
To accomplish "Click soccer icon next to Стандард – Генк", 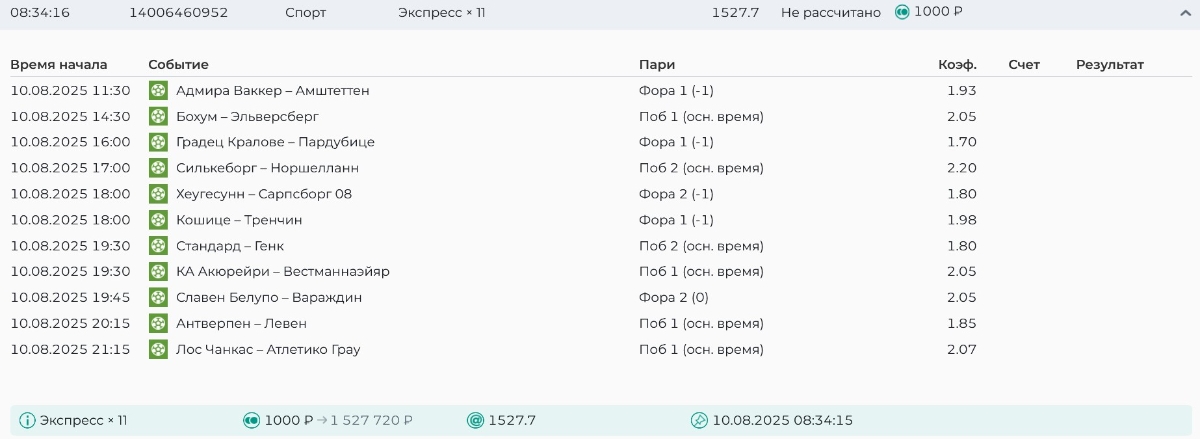I will (158, 245).
